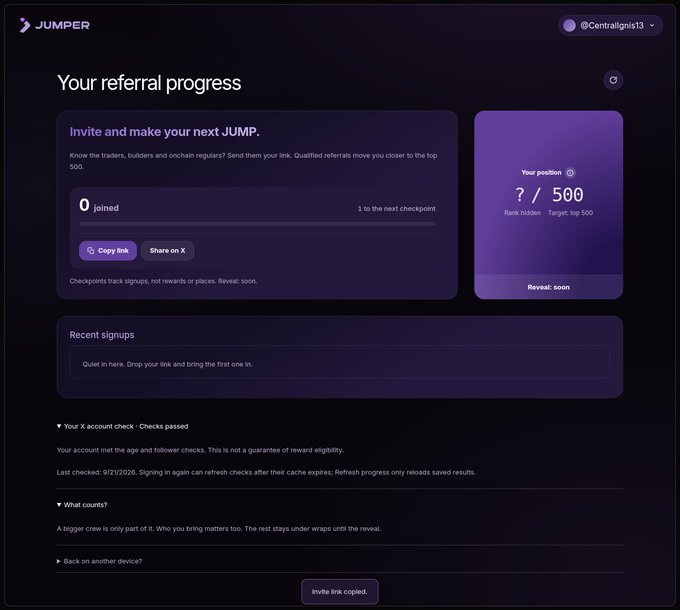Click the Reveal: soon footer strip
This screenshot has height=610, width=680.
point(549,287)
